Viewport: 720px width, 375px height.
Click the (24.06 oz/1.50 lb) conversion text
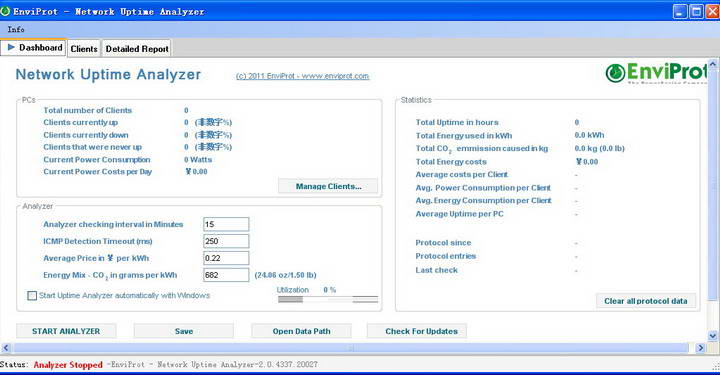285,275
